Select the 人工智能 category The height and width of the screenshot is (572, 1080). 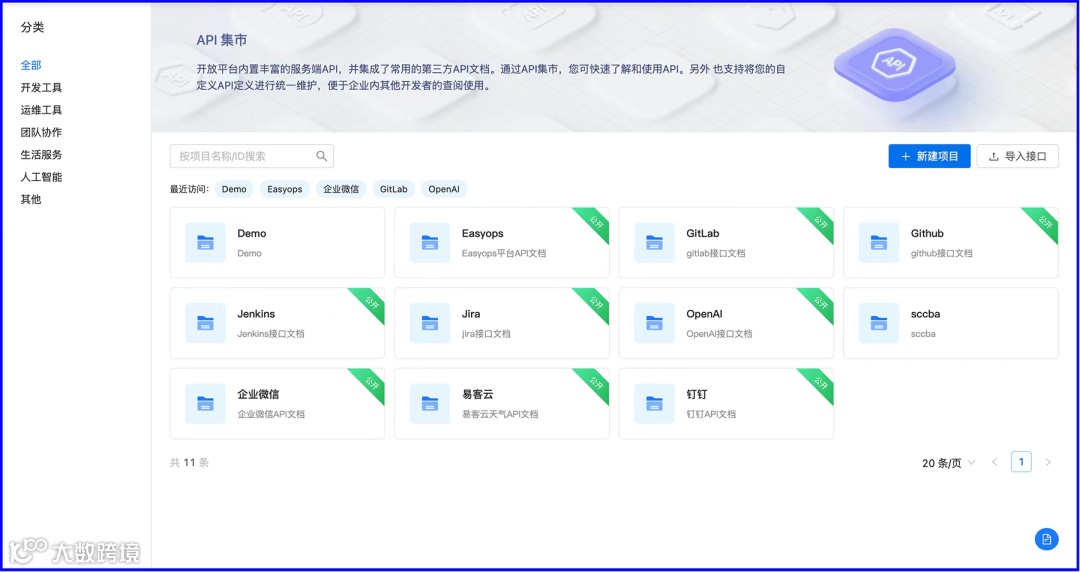coord(41,177)
